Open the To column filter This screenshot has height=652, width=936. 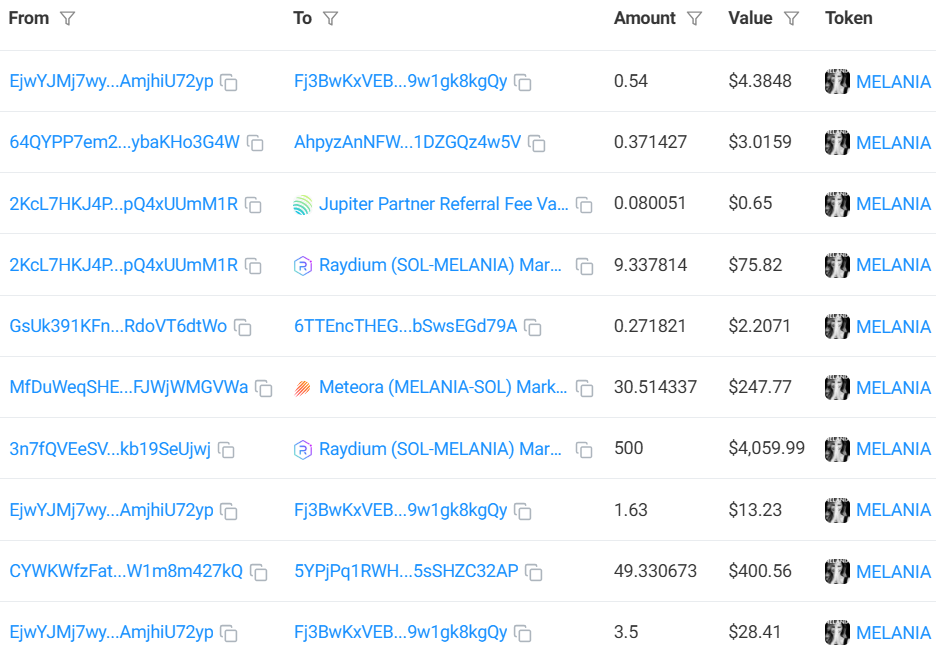pos(330,19)
